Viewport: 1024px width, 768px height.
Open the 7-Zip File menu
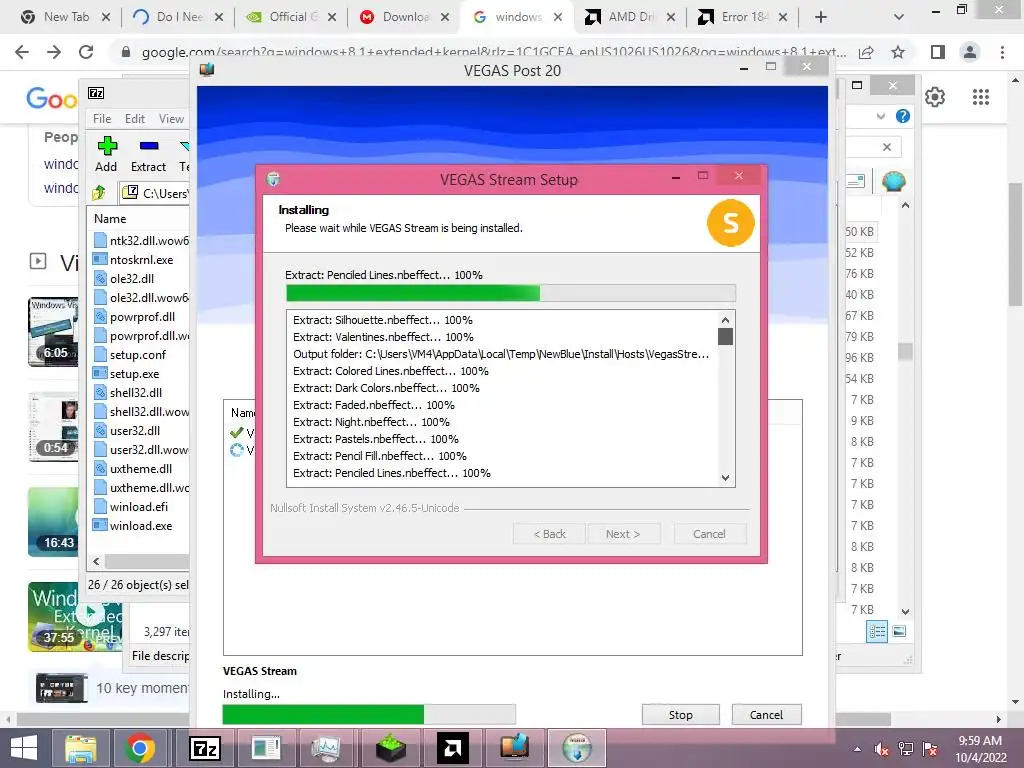102,119
